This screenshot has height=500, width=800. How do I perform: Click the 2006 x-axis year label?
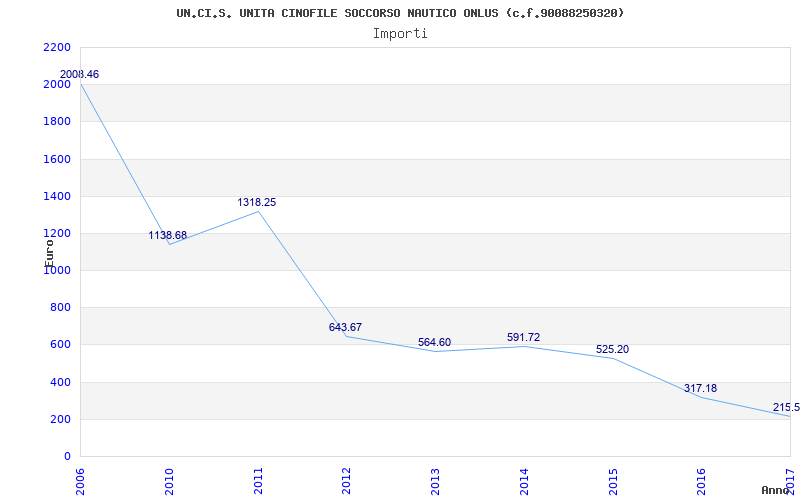(80, 481)
